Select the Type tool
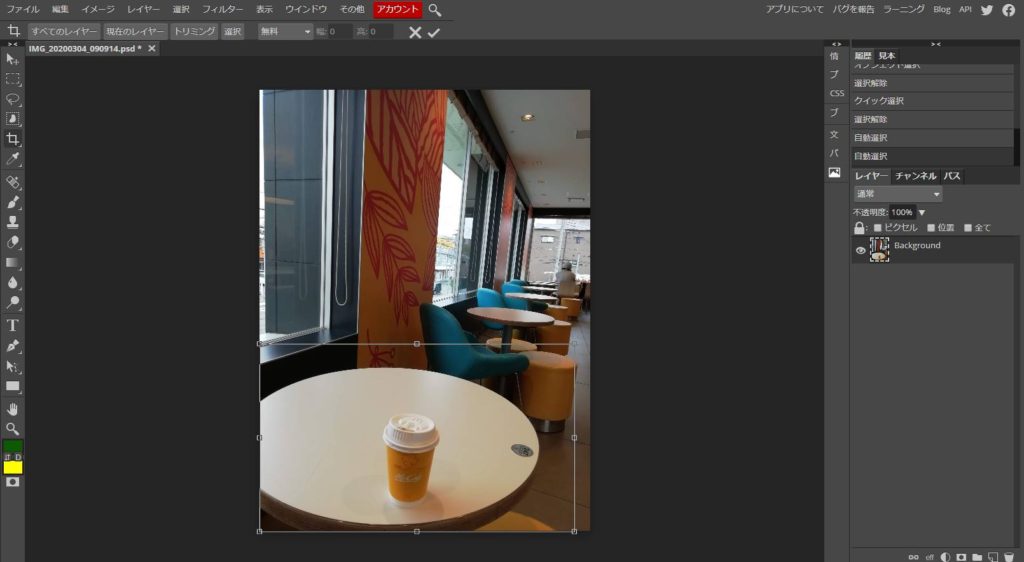This screenshot has width=1024, height=562. point(12,325)
